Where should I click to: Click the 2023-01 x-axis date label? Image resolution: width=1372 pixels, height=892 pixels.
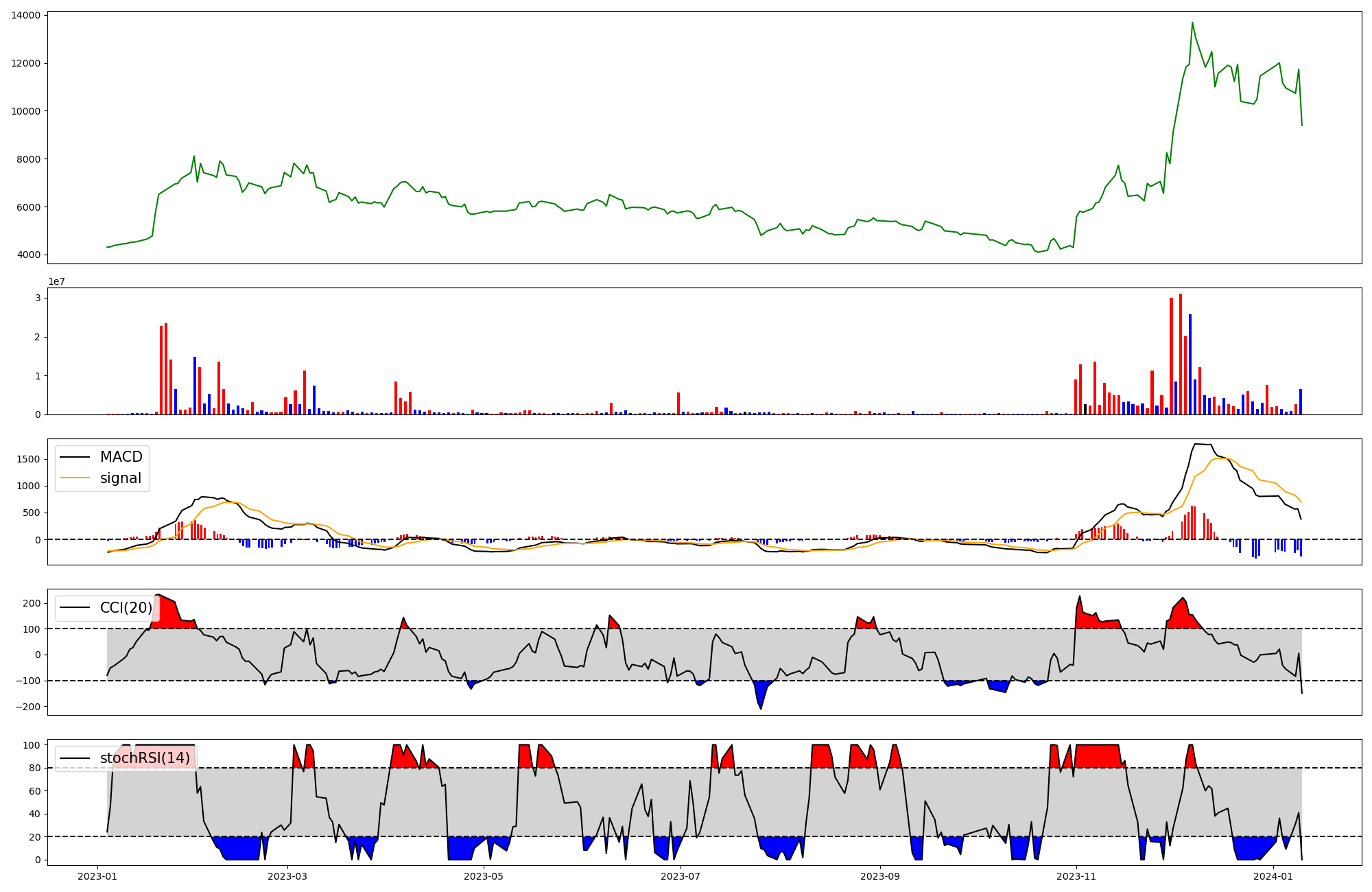pos(97,876)
